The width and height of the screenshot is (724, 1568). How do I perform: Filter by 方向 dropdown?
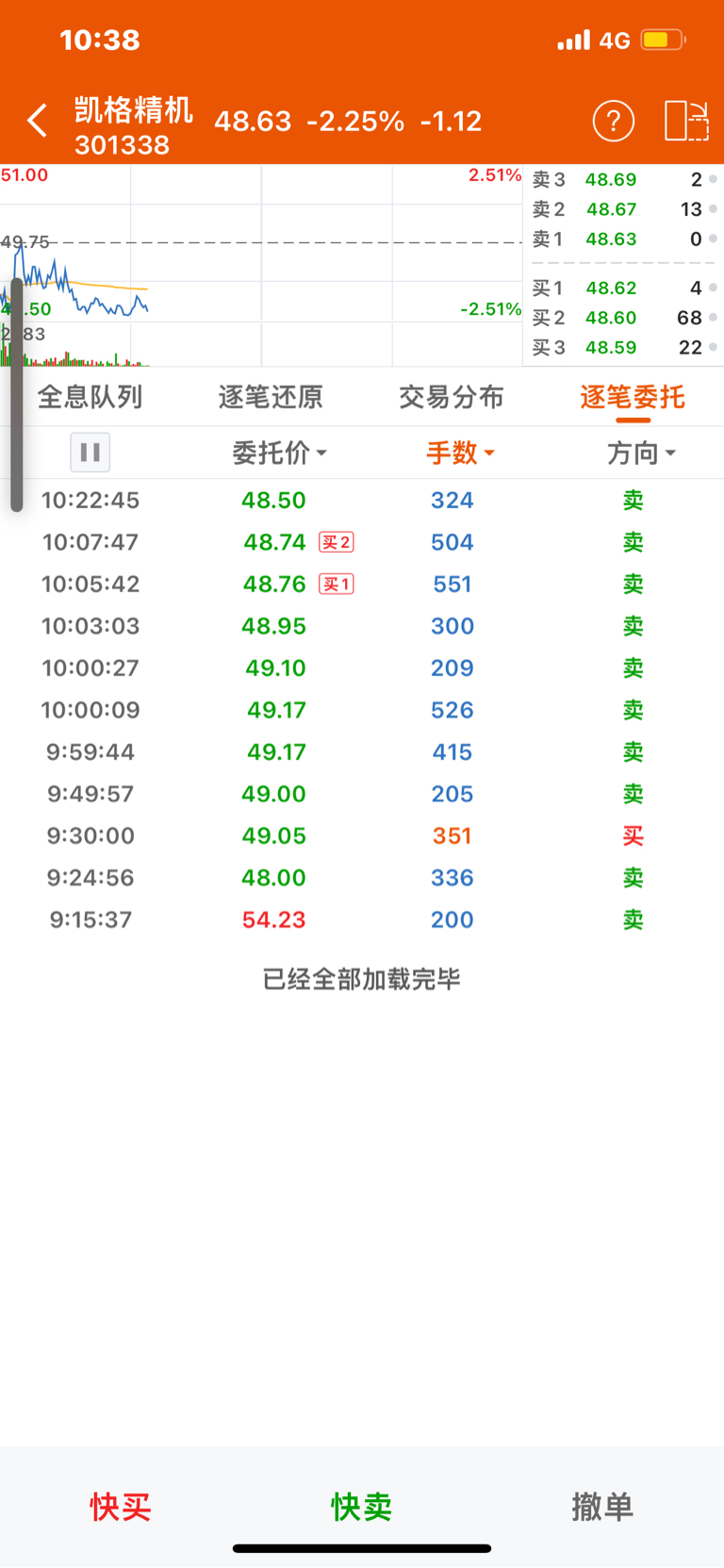(x=641, y=453)
